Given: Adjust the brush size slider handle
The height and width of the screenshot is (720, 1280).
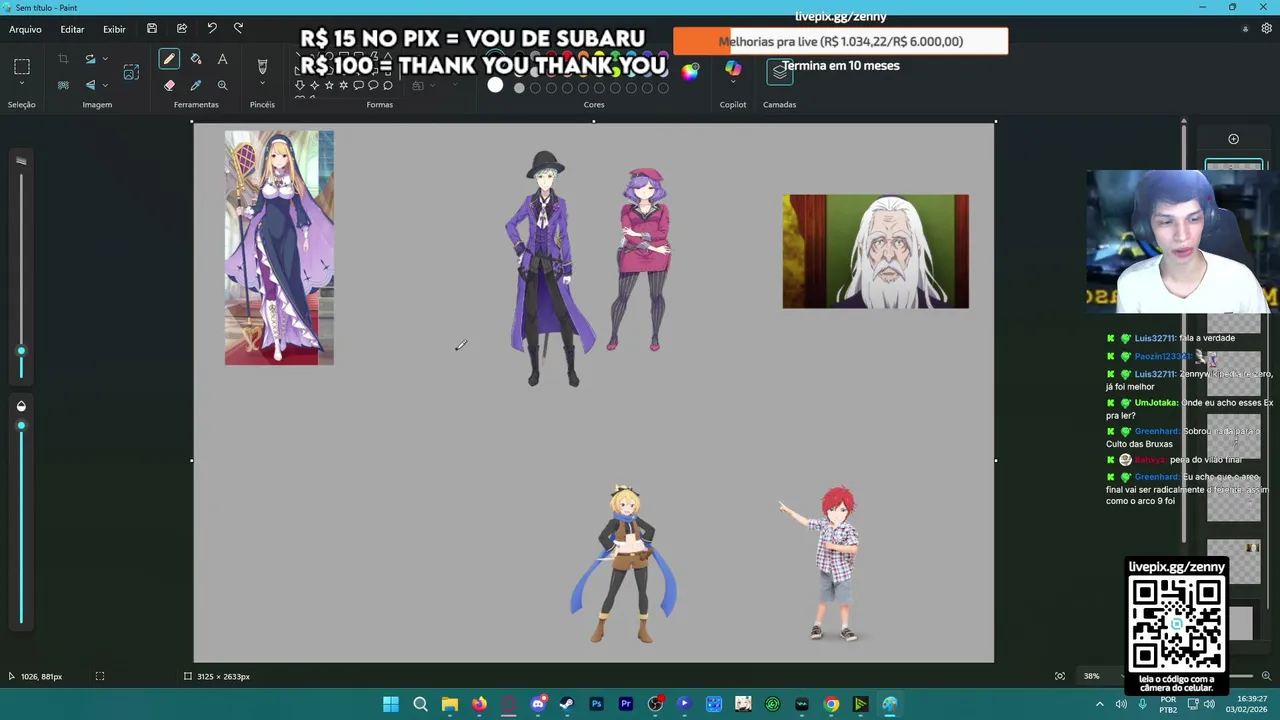Looking at the screenshot, I should [x=21, y=351].
